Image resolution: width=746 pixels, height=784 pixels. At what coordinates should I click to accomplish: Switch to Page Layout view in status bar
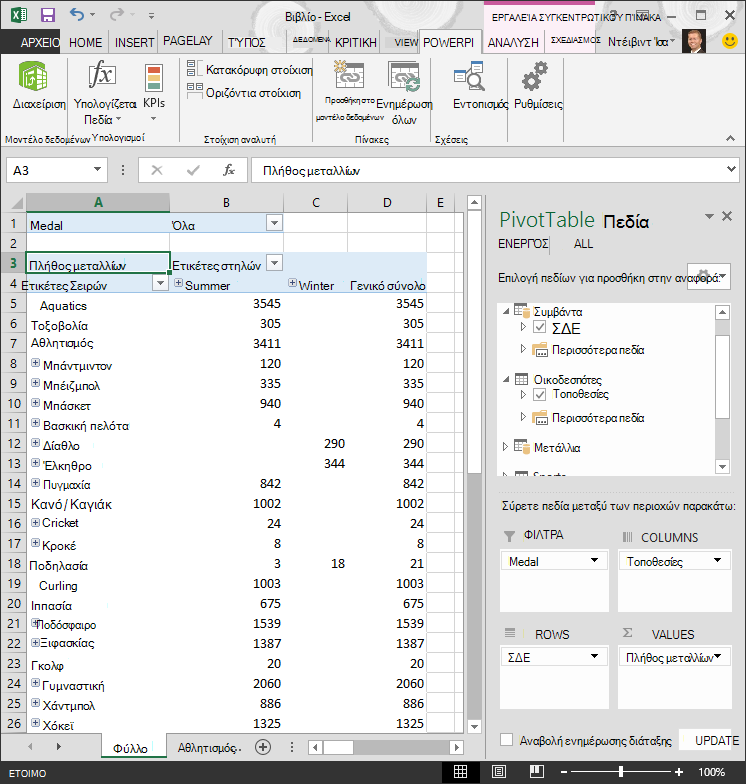point(499,772)
